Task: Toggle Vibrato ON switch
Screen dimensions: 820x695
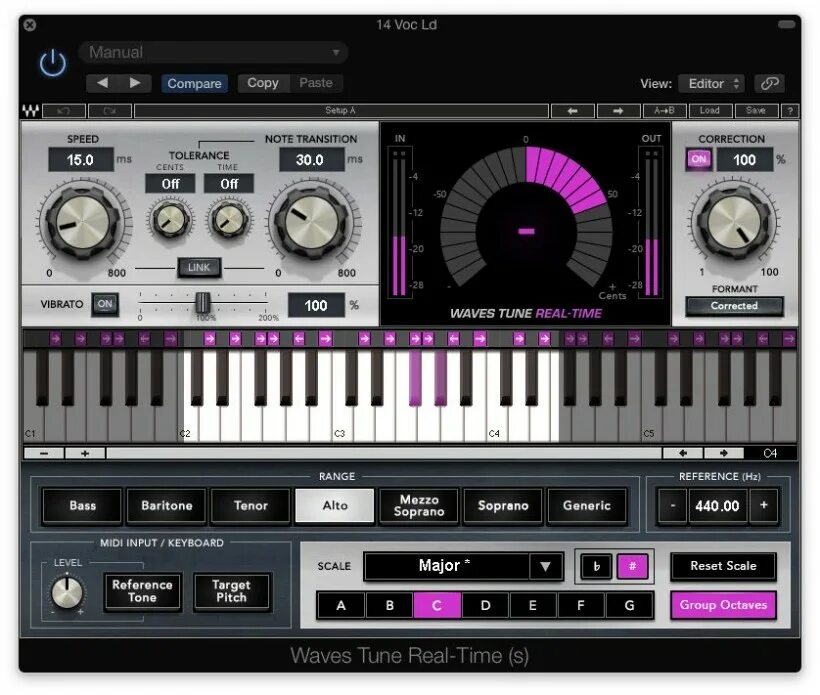Action: click(x=105, y=304)
